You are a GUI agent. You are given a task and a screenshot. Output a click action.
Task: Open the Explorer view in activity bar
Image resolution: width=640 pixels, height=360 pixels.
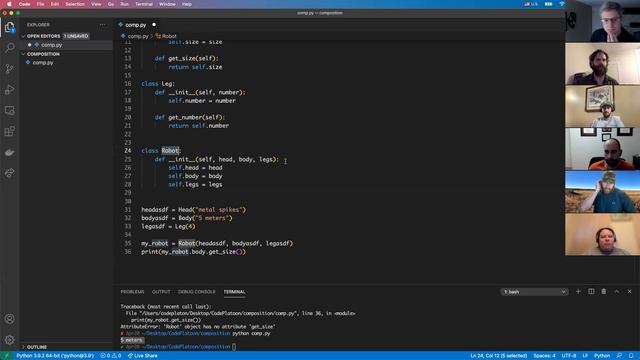click(x=9, y=27)
